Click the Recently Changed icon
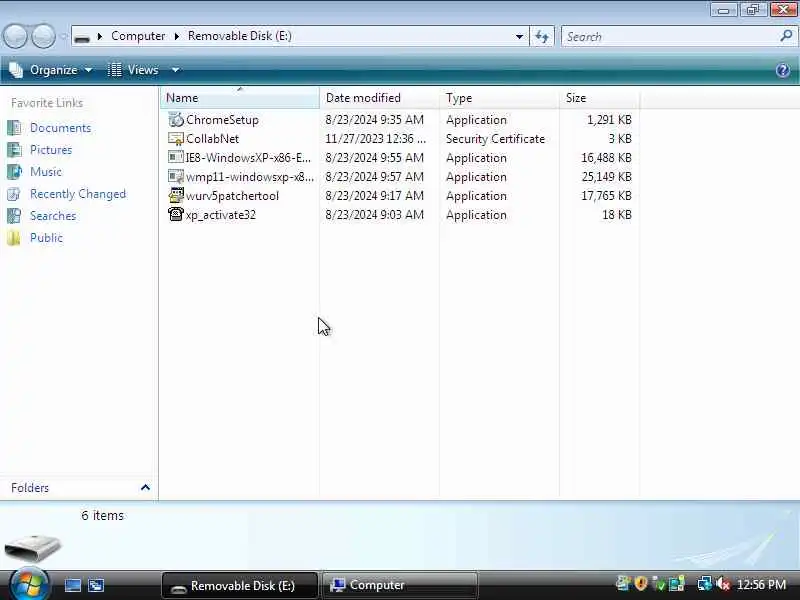This screenshot has height=600, width=800. tap(14, 194)
